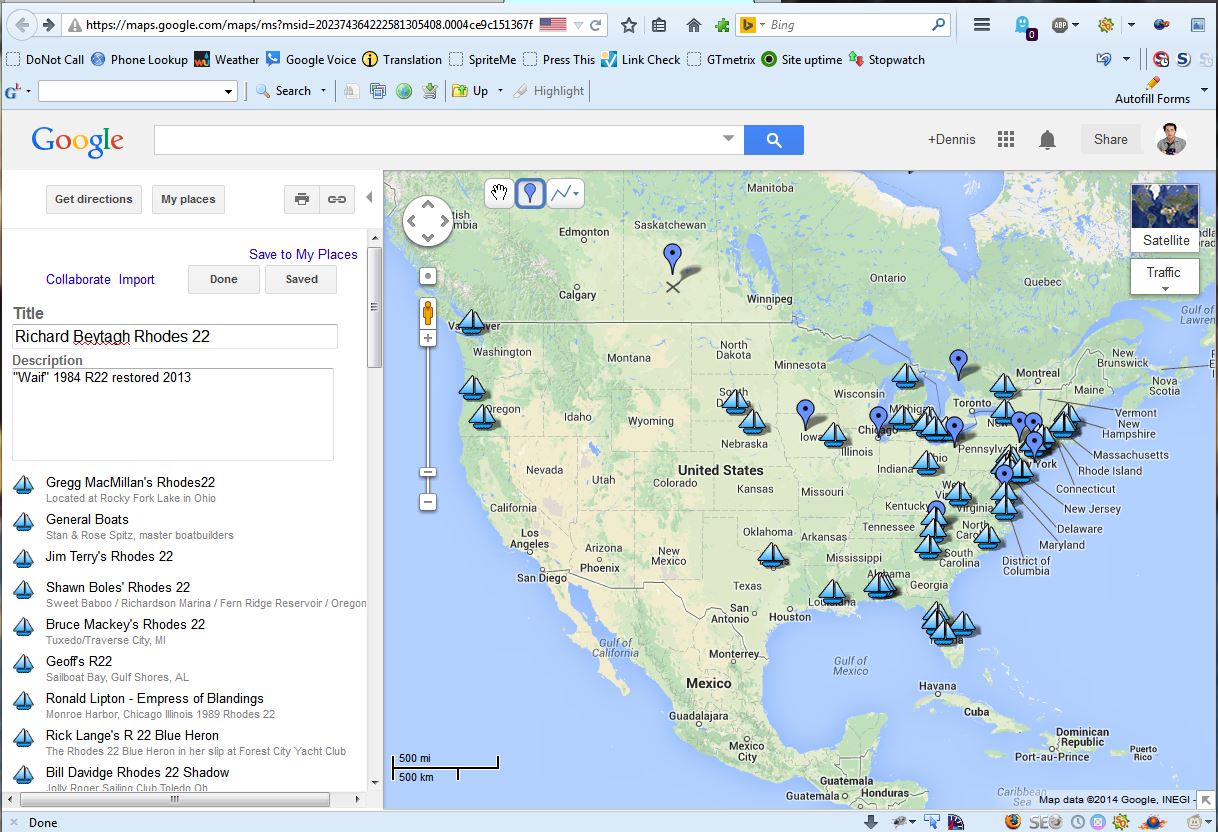Switch to Satellite map view
This screenshot has height=832, width=1218.
[1166, 218]
